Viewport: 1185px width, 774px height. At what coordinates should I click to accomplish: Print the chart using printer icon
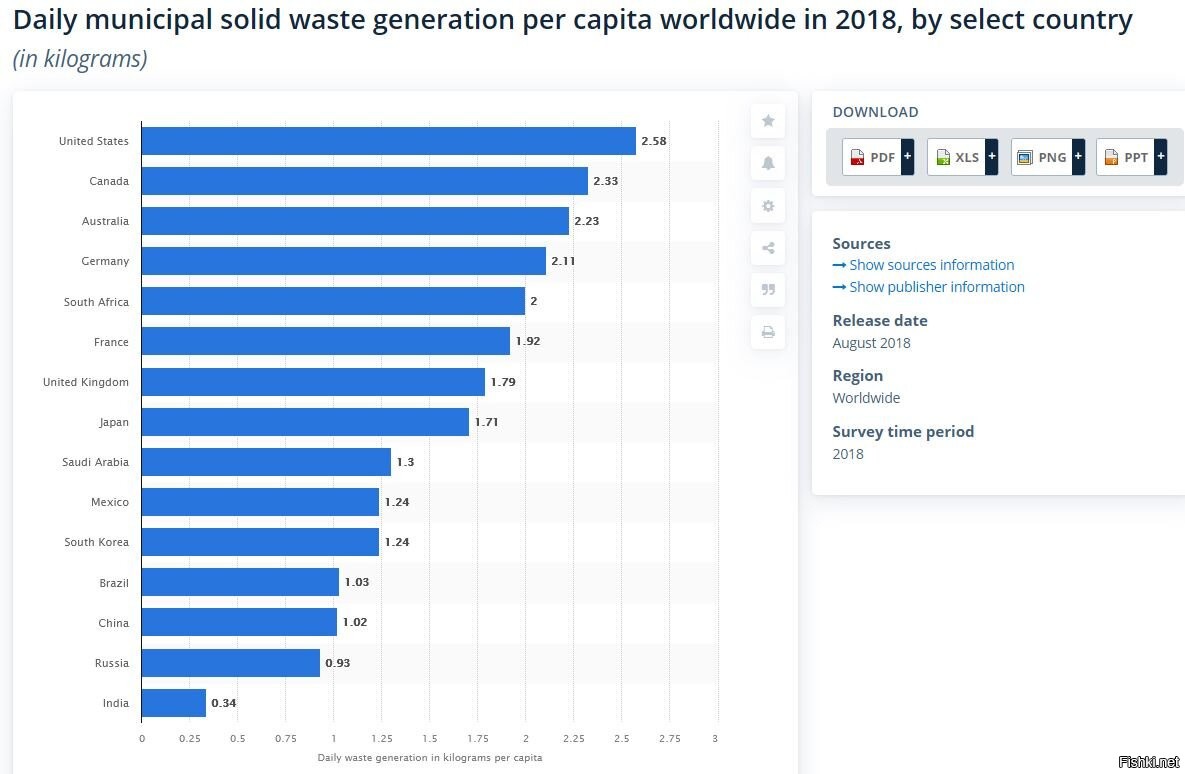[768, 332]
